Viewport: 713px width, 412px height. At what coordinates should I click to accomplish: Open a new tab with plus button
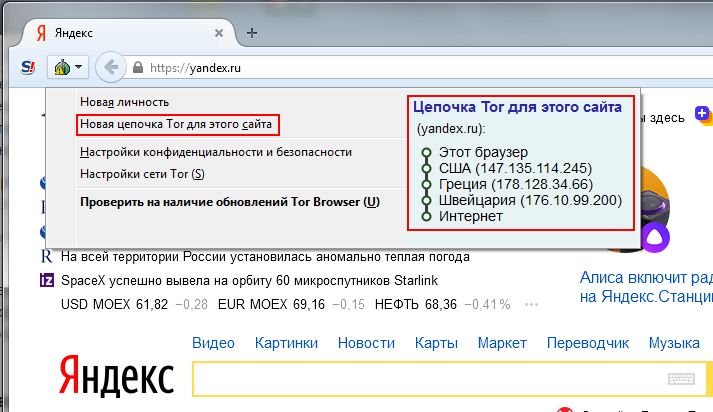pos(252,33)
